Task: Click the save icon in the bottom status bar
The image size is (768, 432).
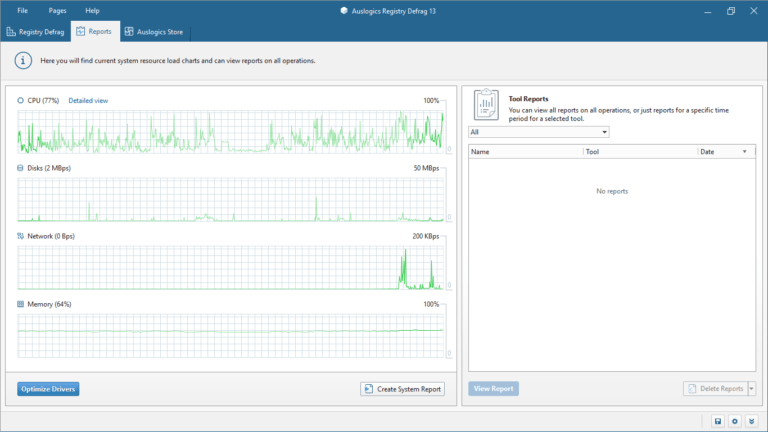Action: tap(717, 421)
